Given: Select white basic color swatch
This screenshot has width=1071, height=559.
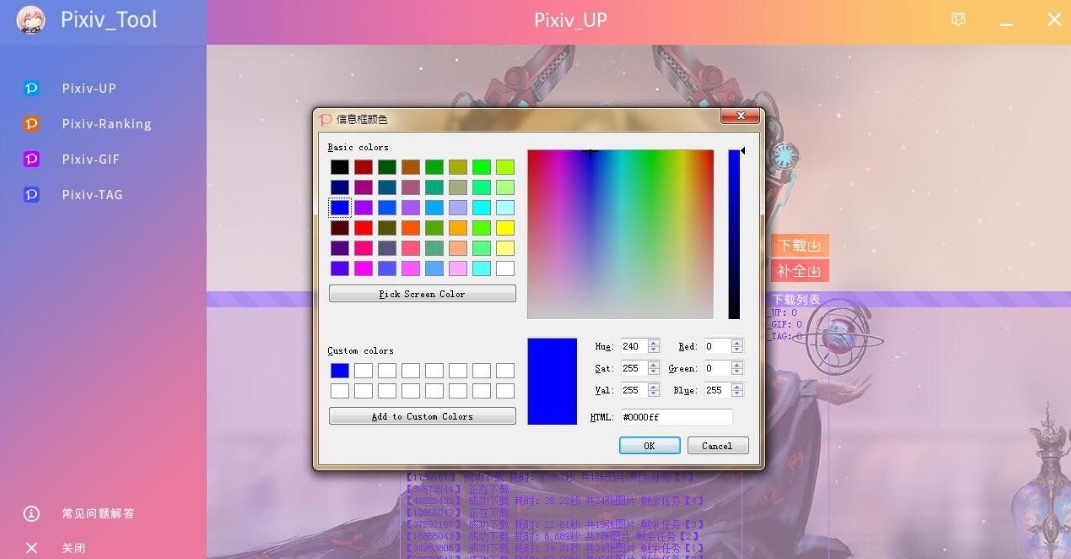Looking at the screenshot, I should pos(505,269).
